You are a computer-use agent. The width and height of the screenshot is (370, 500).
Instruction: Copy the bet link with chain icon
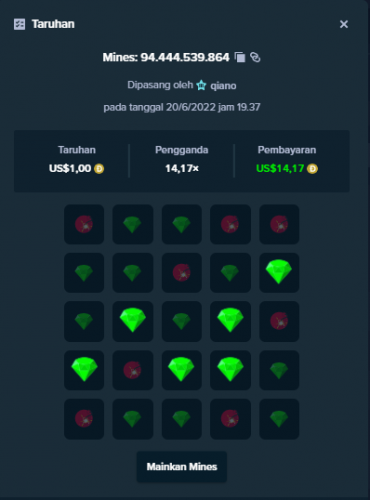point(255,57)
